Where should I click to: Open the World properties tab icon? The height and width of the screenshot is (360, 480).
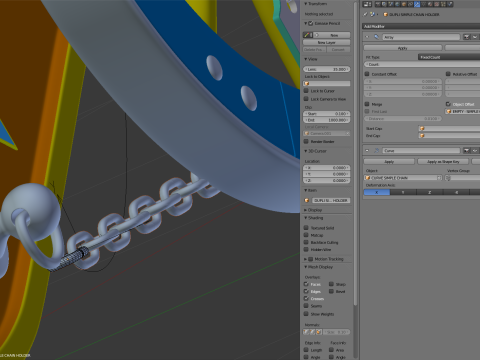coord(397,4)
